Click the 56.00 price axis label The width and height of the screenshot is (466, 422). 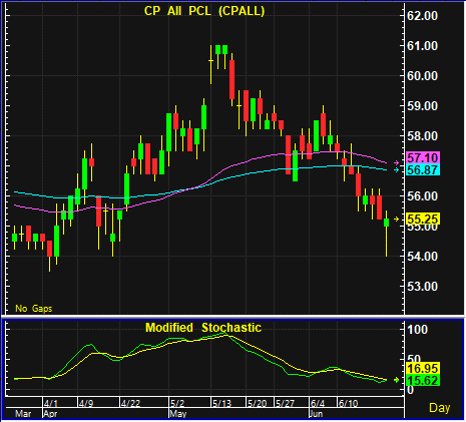click(x=422, y=196)
